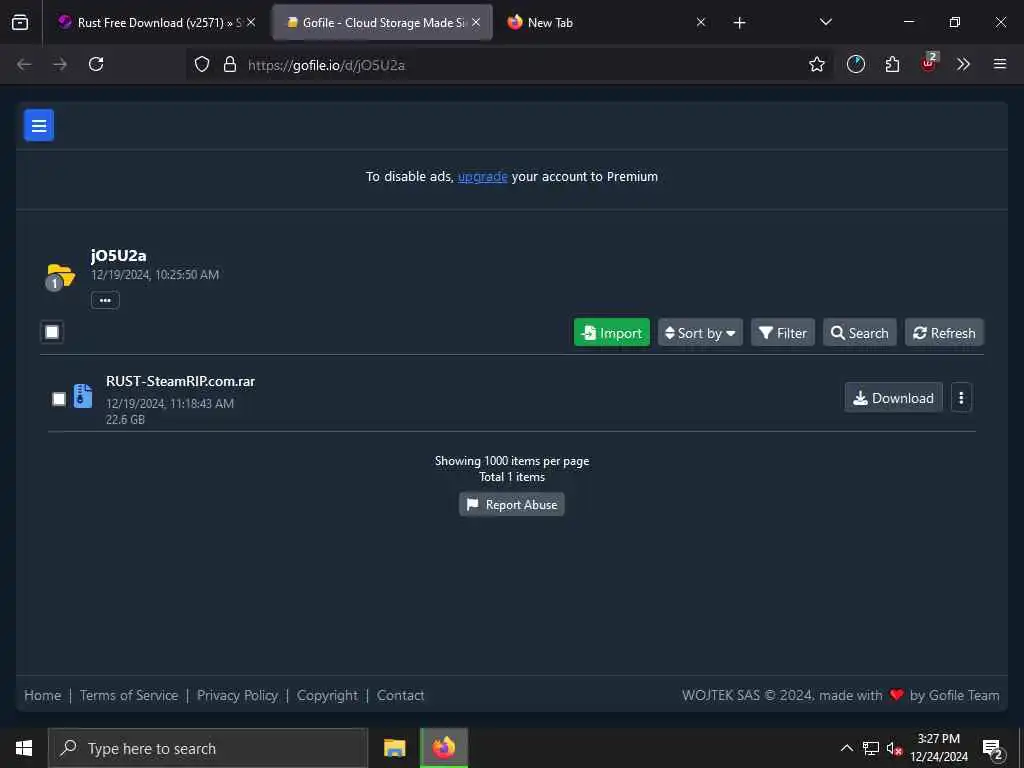
Task: Close the Gofile tab
Action: click(476, 22)
